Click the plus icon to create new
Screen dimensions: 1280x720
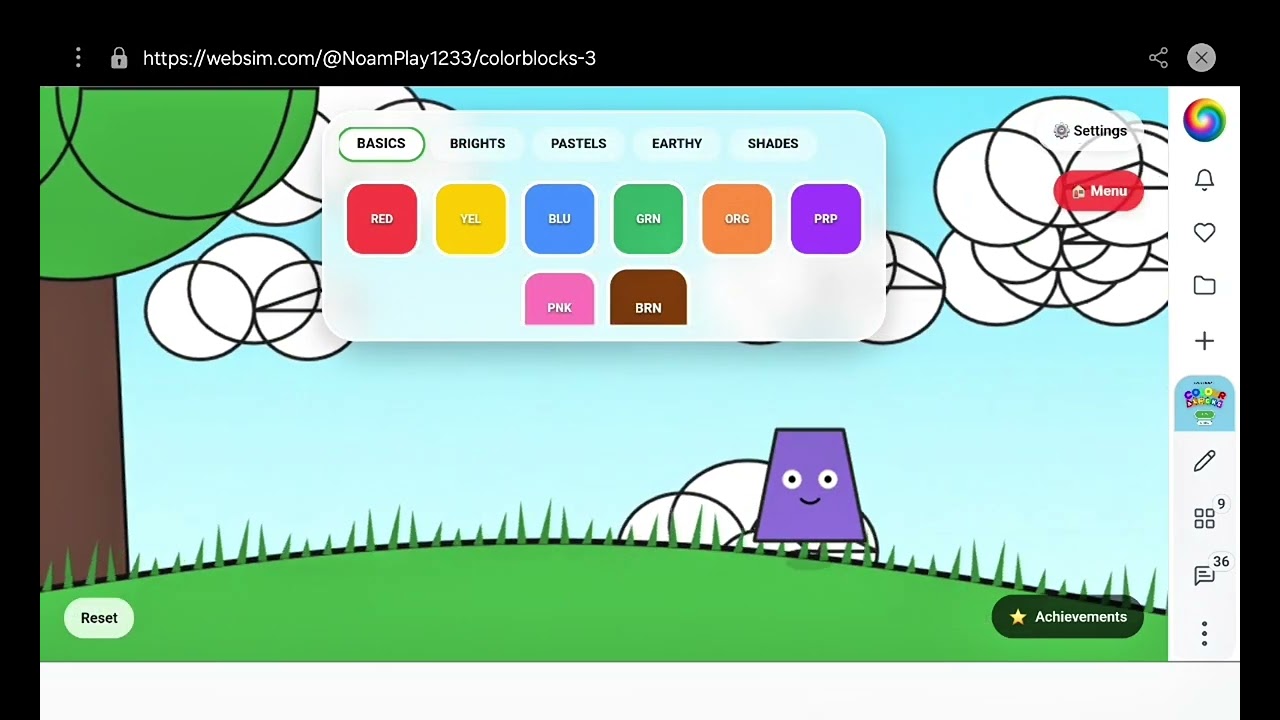(1204, 341)
